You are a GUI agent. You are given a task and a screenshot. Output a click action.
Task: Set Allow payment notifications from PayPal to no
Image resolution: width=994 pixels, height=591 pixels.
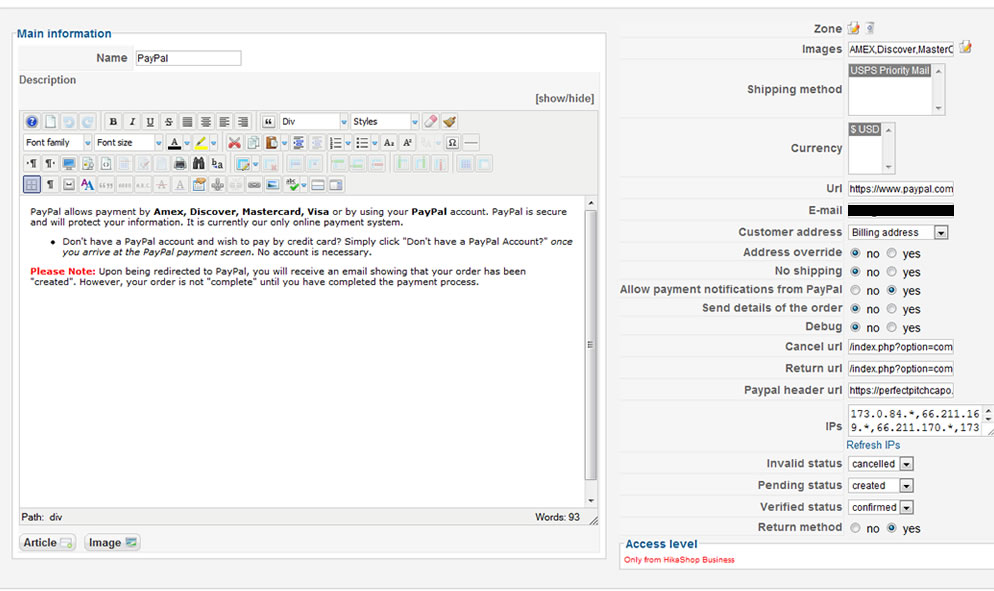click(x=855, y=290)
